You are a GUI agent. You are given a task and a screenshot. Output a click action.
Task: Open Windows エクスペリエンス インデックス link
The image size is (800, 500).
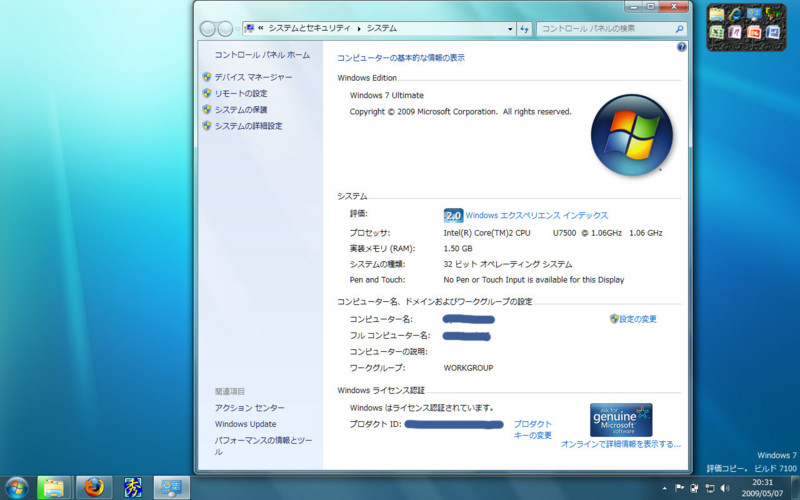pyautogui.click(x=536, y=216)
